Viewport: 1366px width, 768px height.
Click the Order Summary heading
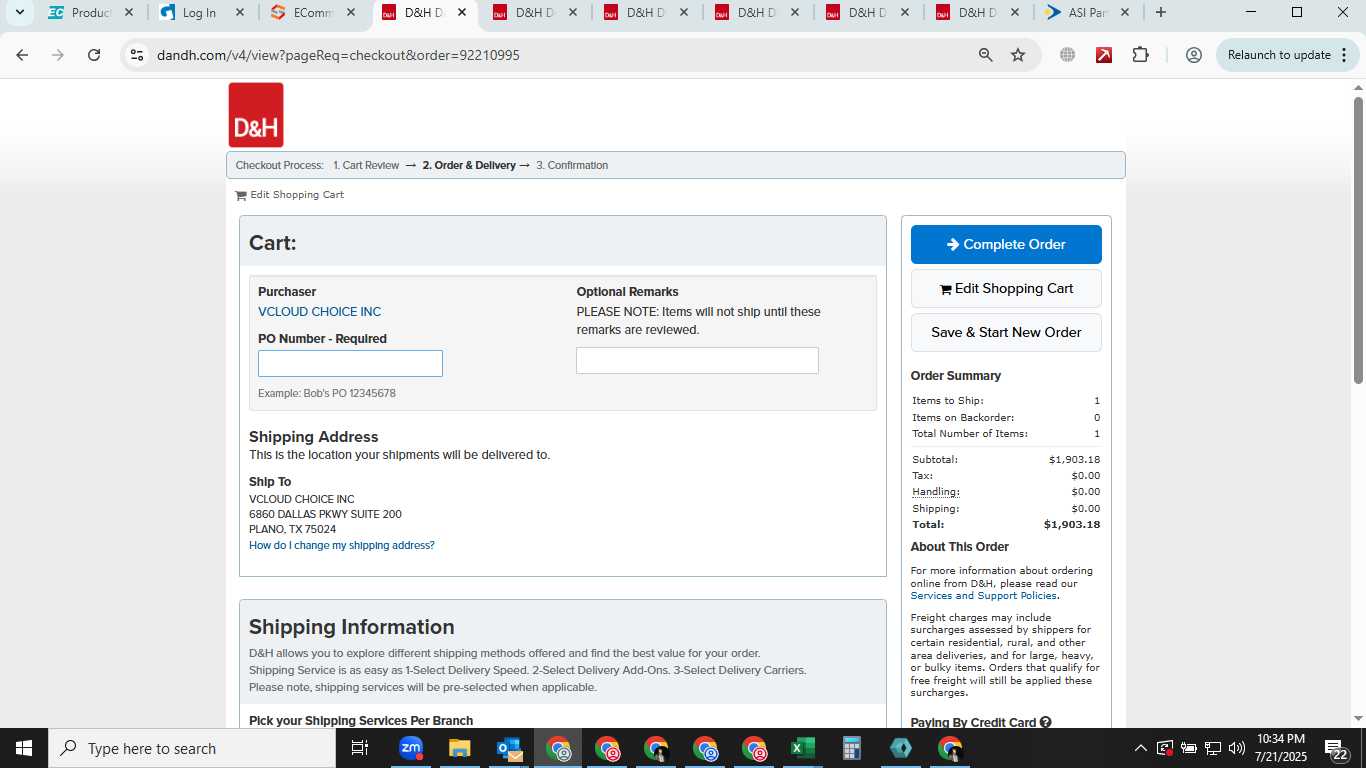point(955,376)
